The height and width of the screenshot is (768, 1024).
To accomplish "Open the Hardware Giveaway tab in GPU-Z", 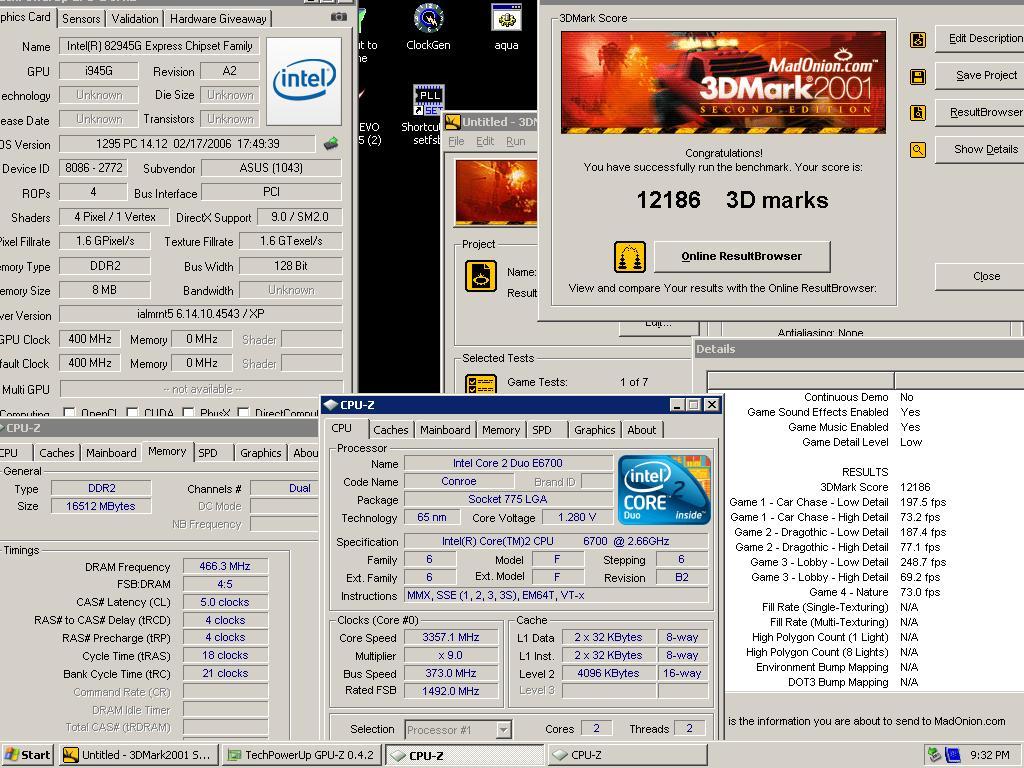I will (218, 18).
